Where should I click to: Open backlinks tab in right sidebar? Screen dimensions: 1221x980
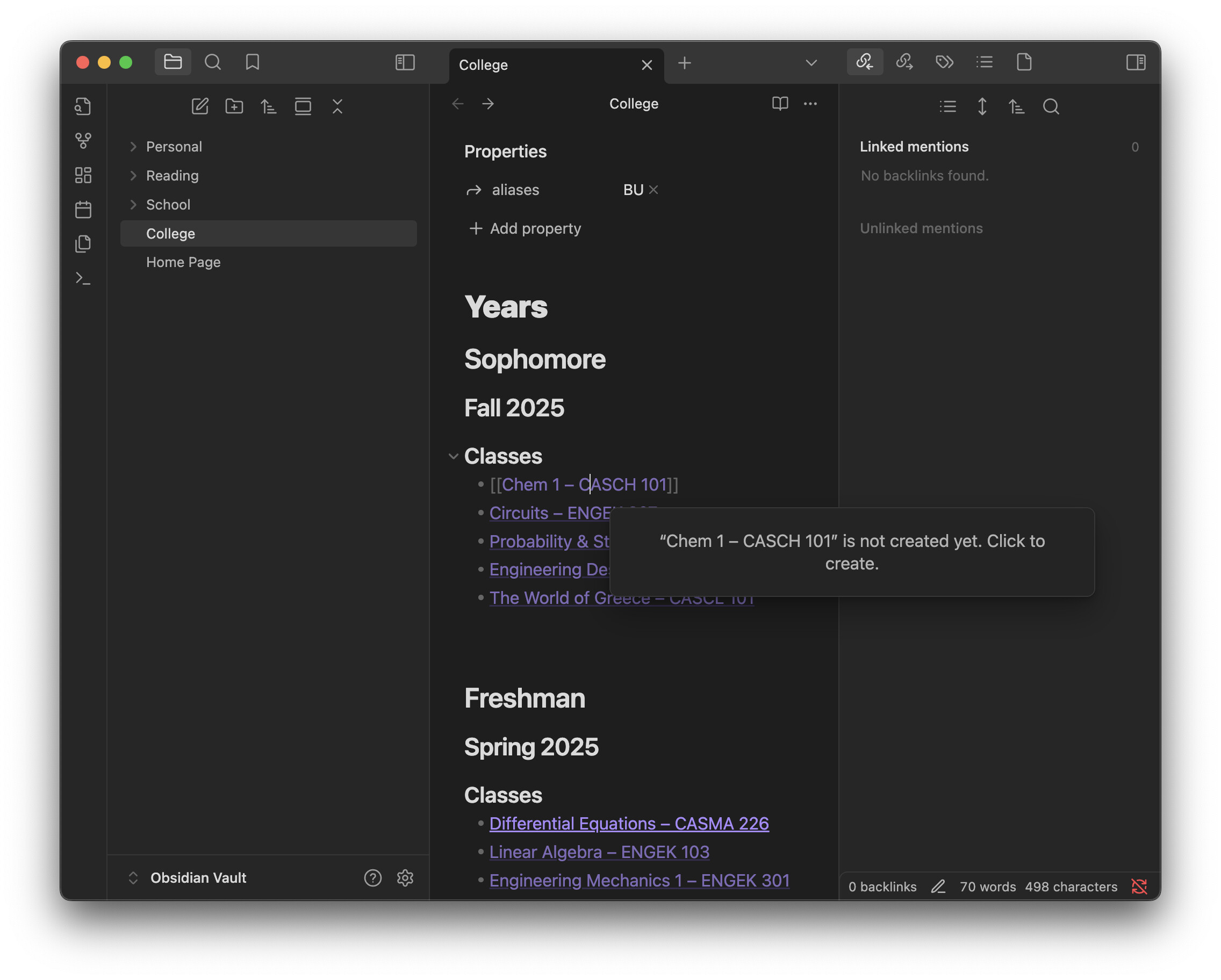click(x=865, y=62)
